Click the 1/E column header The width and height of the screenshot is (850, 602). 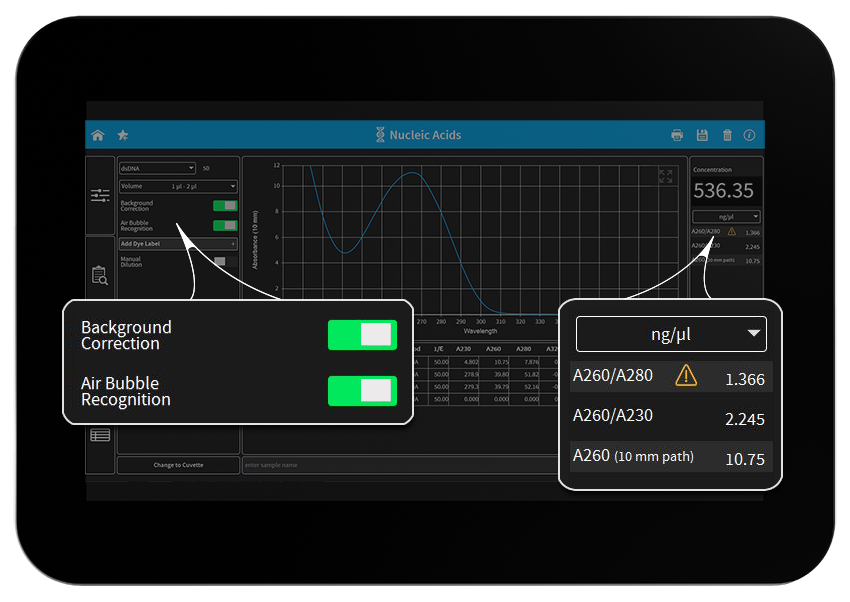(439, 349)
